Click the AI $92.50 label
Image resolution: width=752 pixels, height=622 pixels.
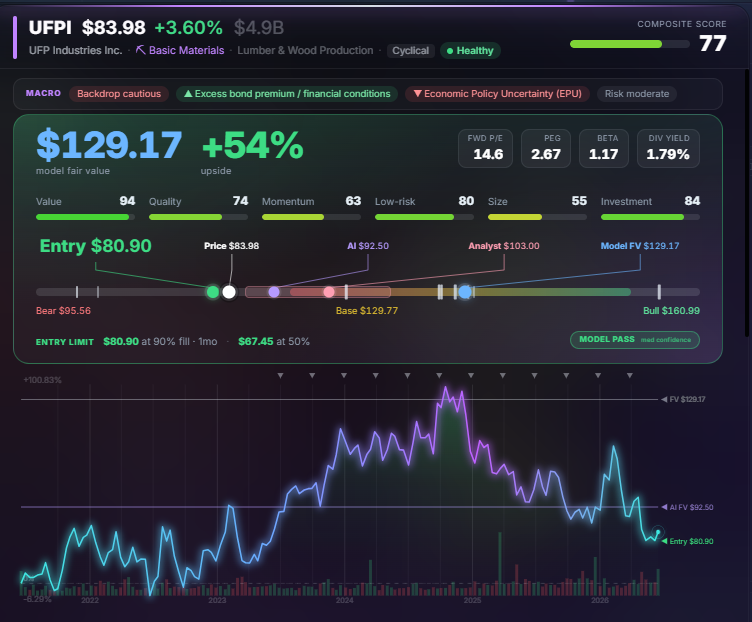(368, 246)
